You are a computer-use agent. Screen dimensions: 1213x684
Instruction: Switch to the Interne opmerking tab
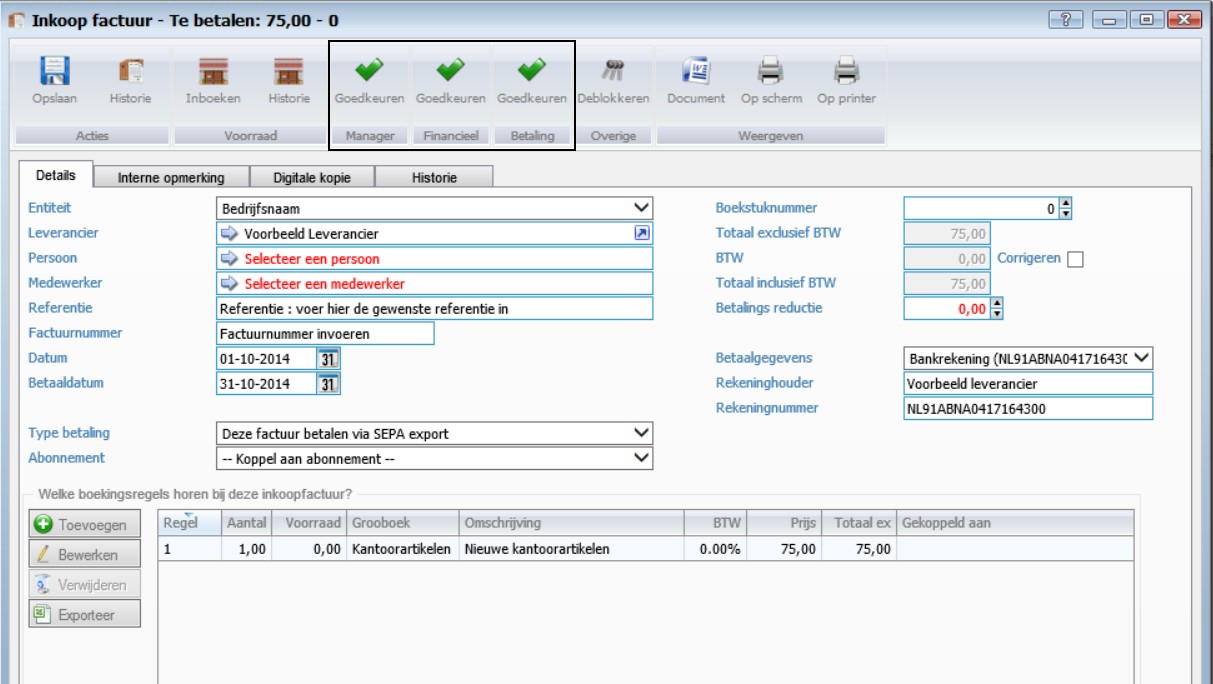[x=170, y=178]
